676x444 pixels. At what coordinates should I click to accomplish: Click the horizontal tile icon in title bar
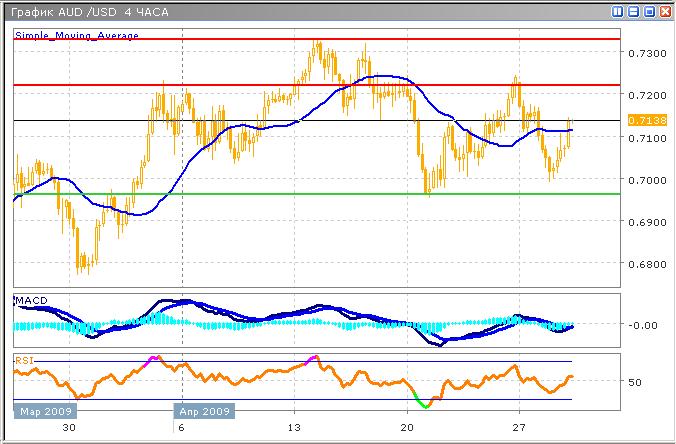pos(633,12)
